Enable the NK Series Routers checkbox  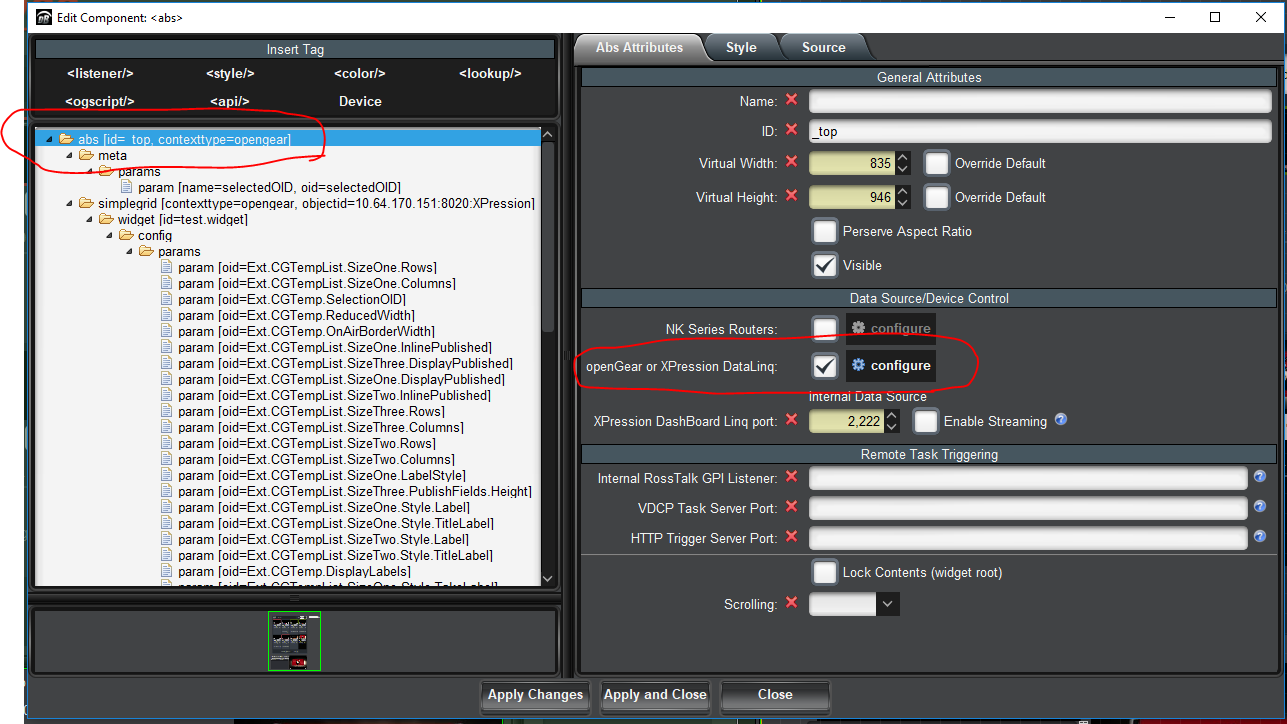pyautogui.click(x=824, y=328)
